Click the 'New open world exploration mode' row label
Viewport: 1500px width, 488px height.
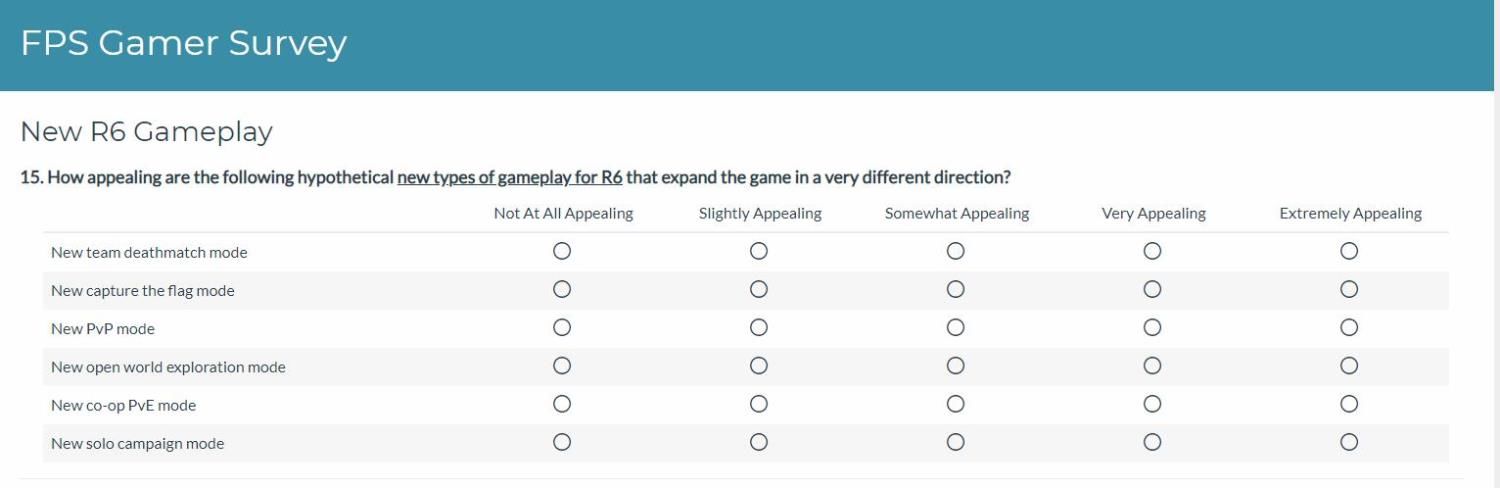pyautogui.click(x=168, y=367)
